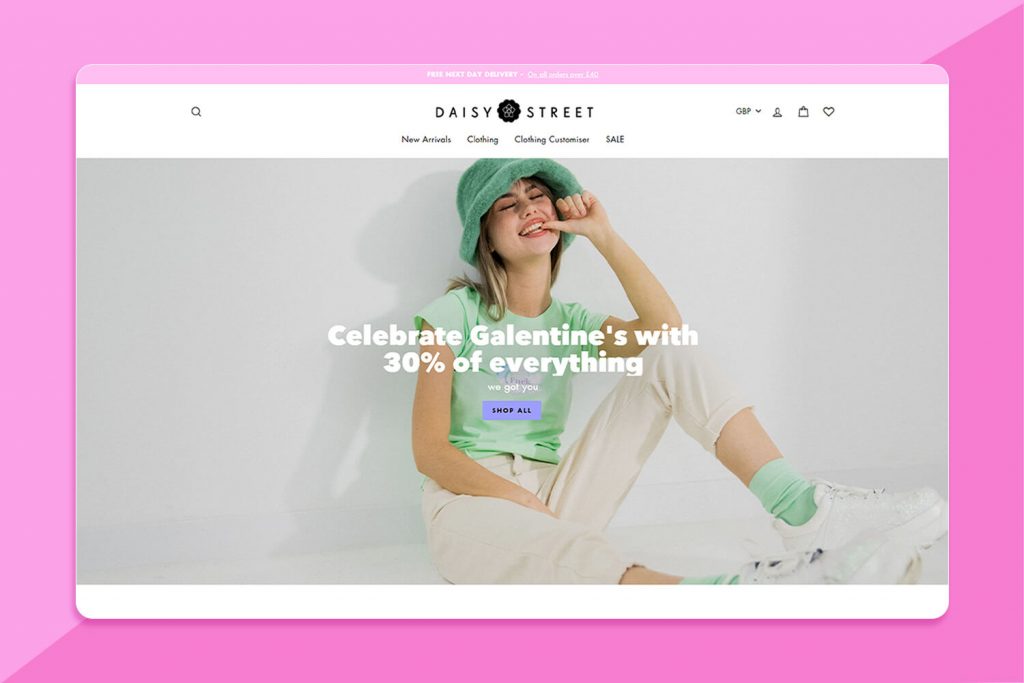View the shopping bag icon
The width and height of the screenshot is (1024, 683).
coord(803,112)
